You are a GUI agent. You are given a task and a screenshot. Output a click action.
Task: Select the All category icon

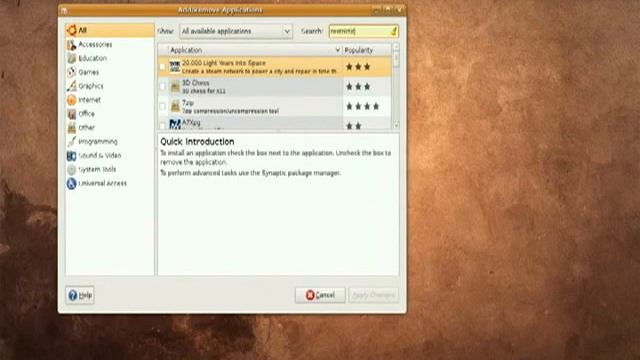coord(72,30)
